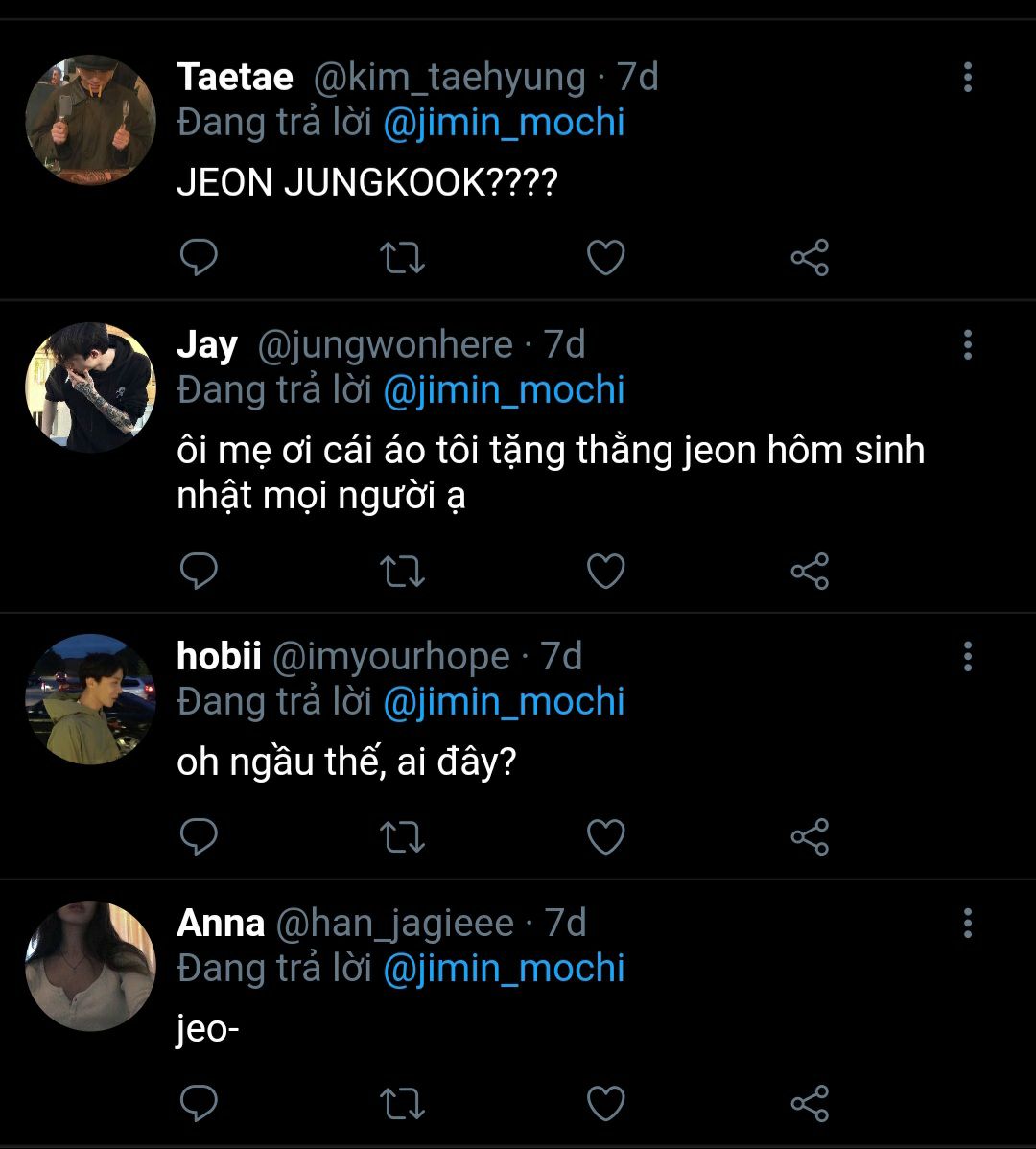Open Jay's profile avatar

click(x=91, y=387)
